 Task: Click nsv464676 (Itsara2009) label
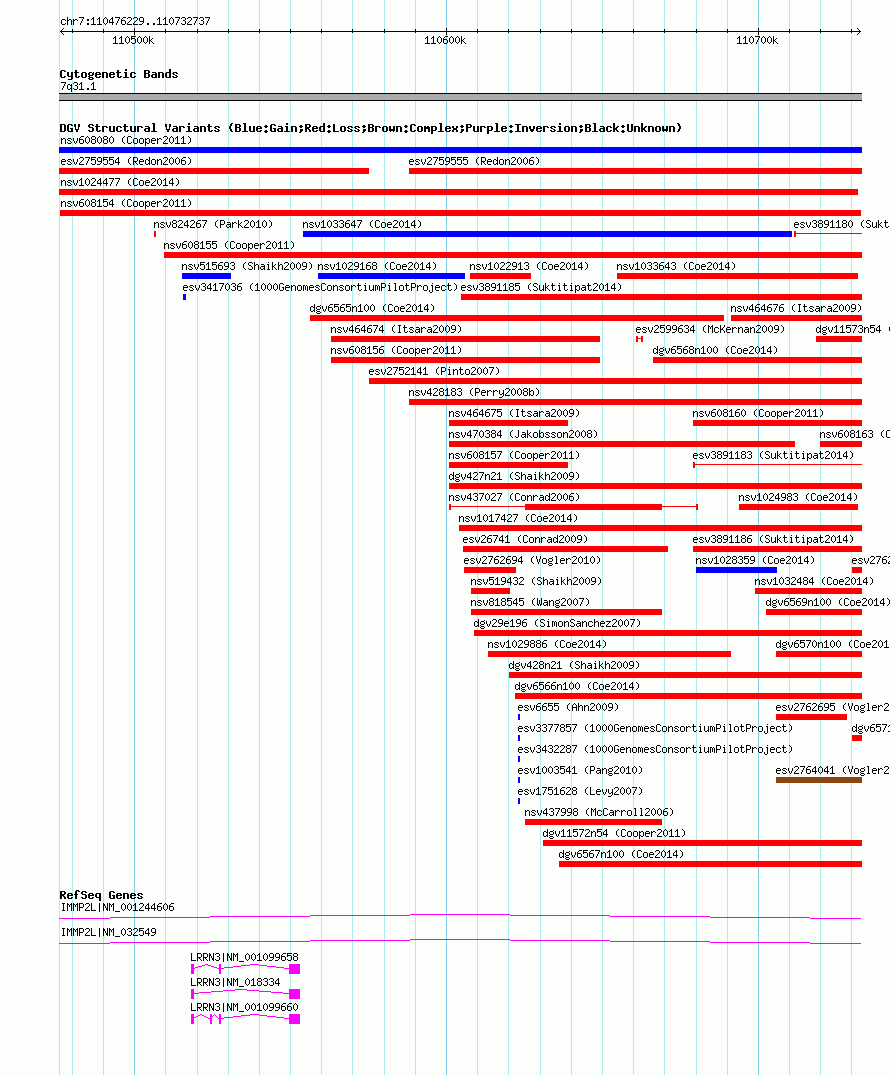click(x=796, y=309)
